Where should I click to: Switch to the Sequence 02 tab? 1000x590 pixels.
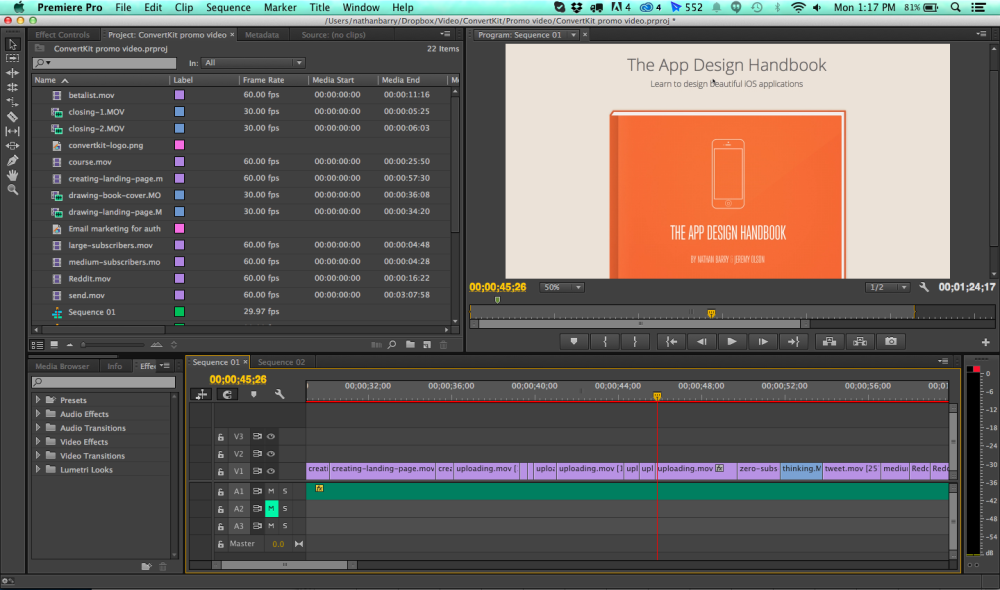281,362
